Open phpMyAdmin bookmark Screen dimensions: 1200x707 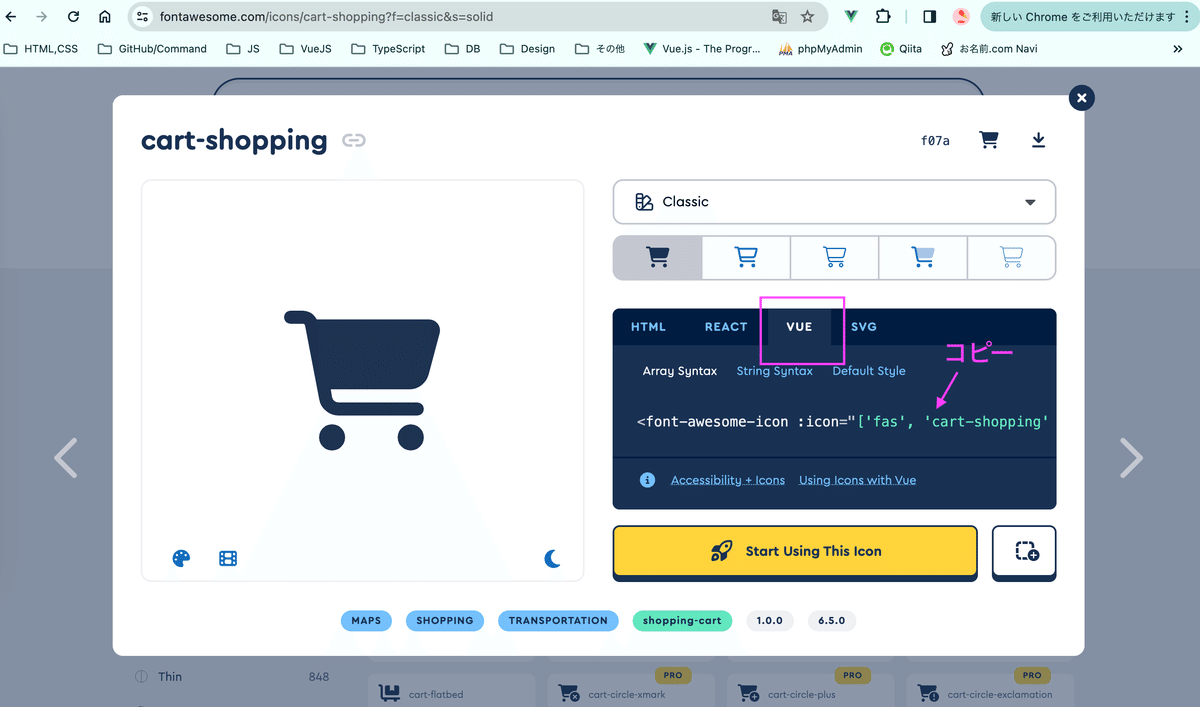[x=821, y=48]
